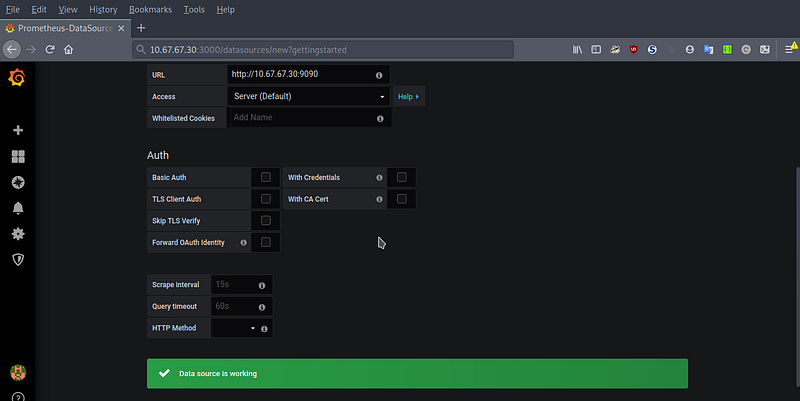The height and width of the screenshot is (401, 800).
Task: Open the Explore compass icon in sidebar
Action: pos(18,182)
